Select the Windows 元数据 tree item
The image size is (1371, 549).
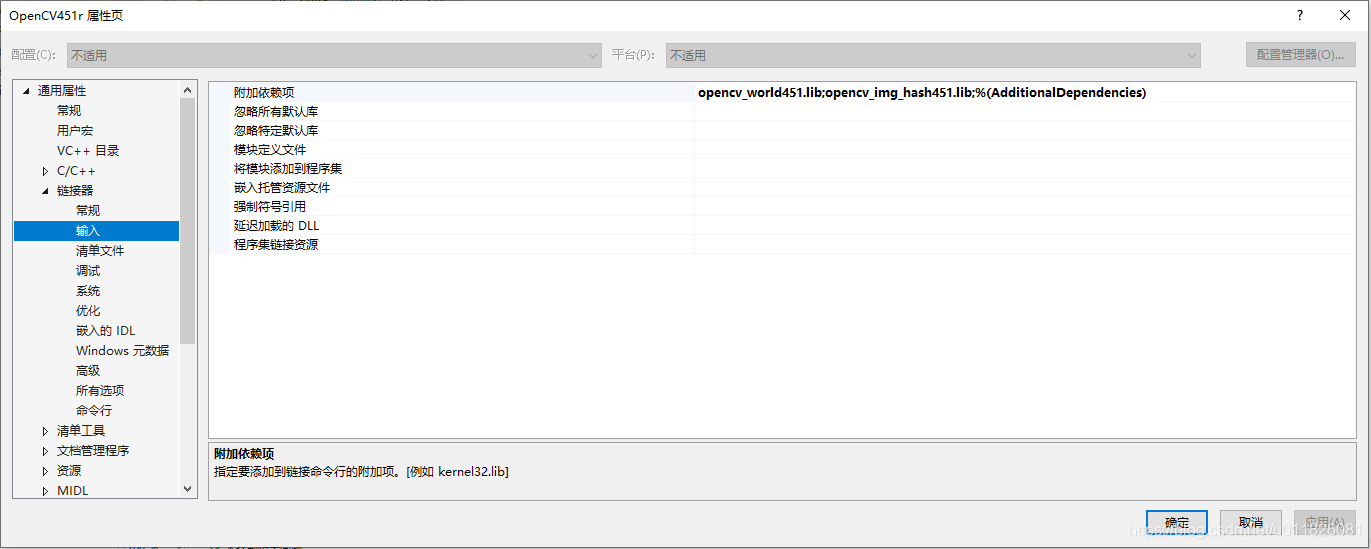122,351
